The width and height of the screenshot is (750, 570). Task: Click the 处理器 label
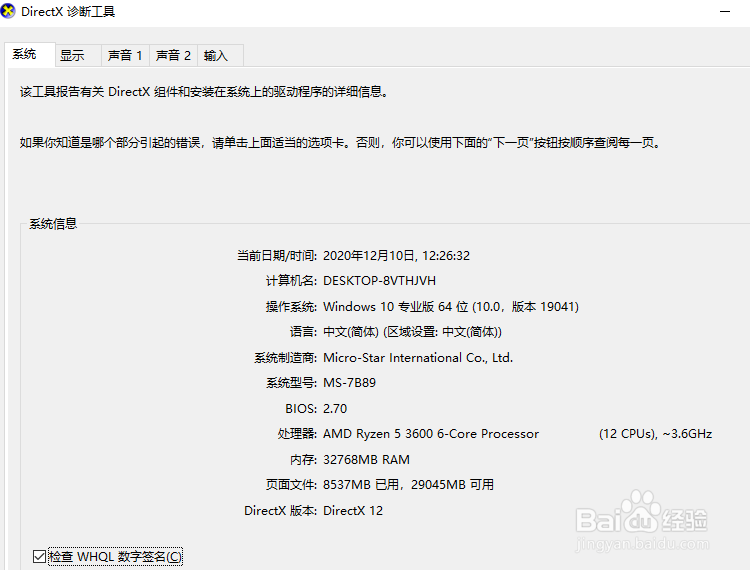tap(297, 434)
